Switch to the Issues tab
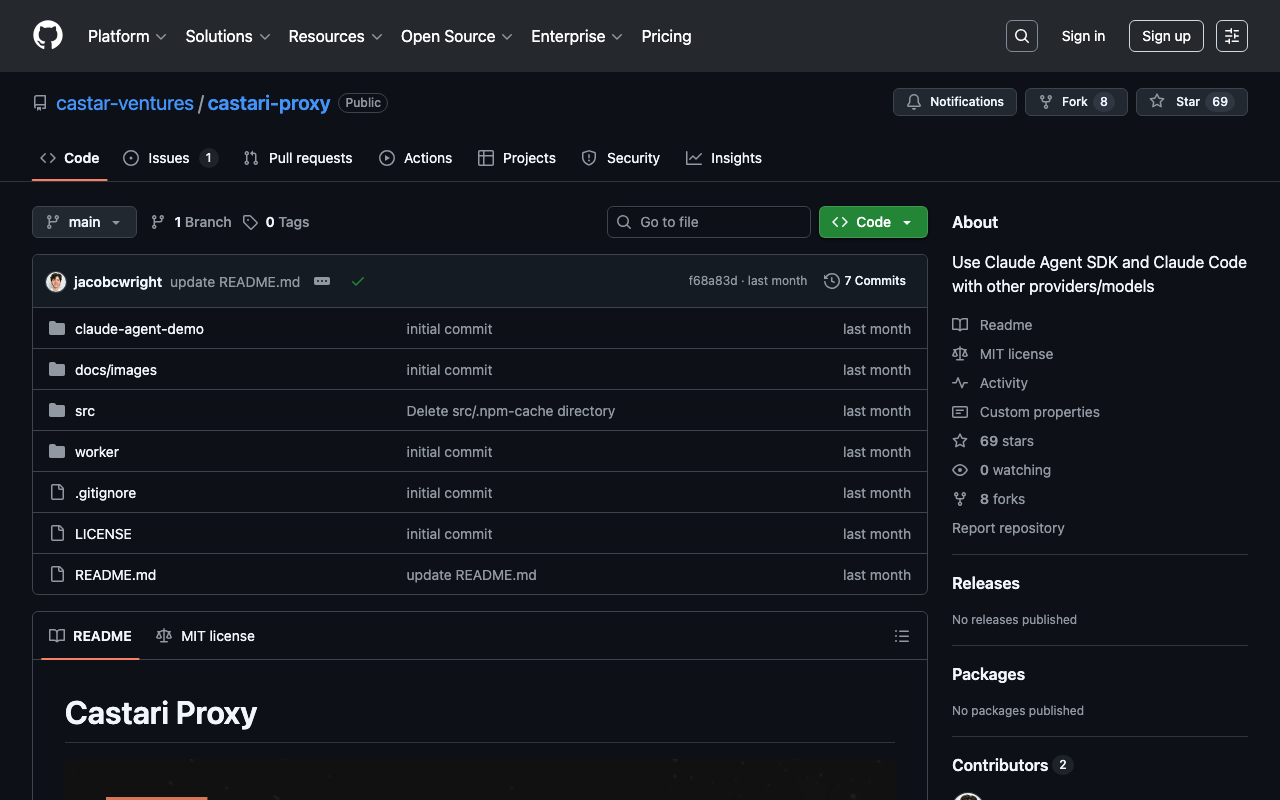This screenshot has width=1280, height=800. coord(169,158)
